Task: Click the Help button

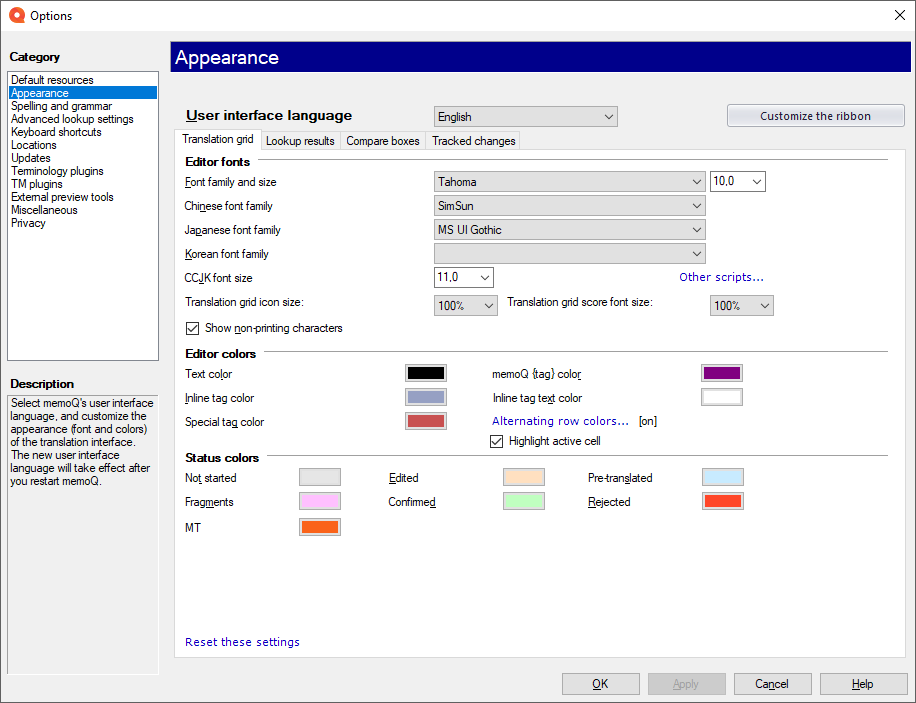Action: click(863, 684)
